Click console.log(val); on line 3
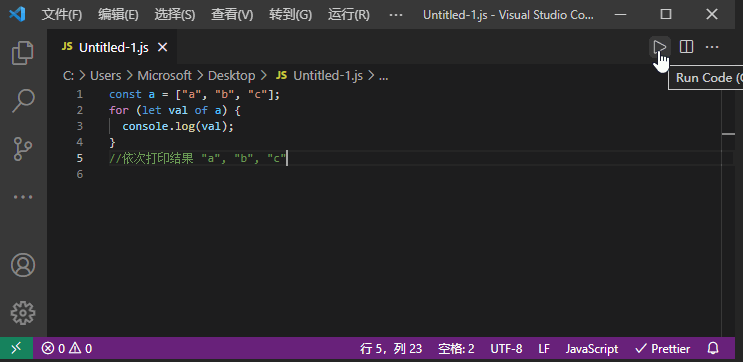Image resolution: width=743 pixels, height=362 pixels. pyautogui.click(x=178, y=127)
